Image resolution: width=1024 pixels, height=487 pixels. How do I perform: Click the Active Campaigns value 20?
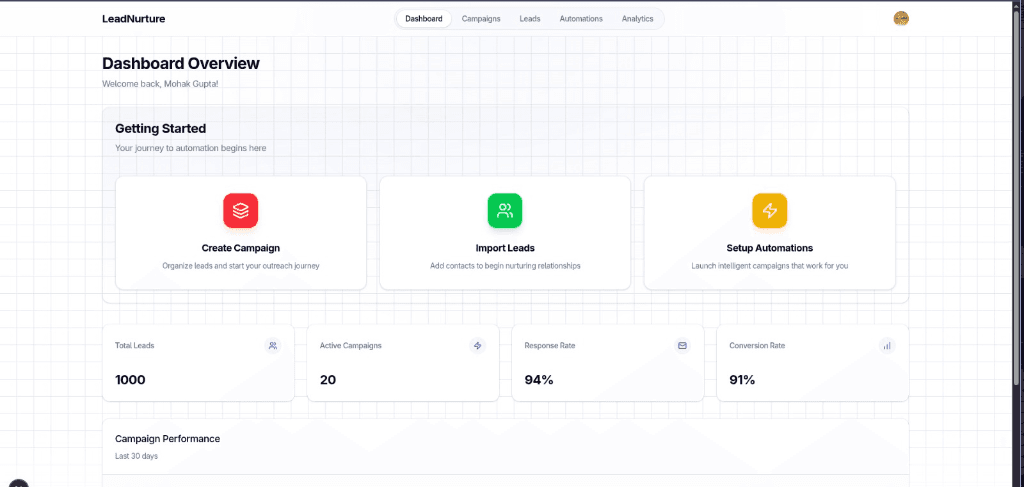tap(328, 380)
